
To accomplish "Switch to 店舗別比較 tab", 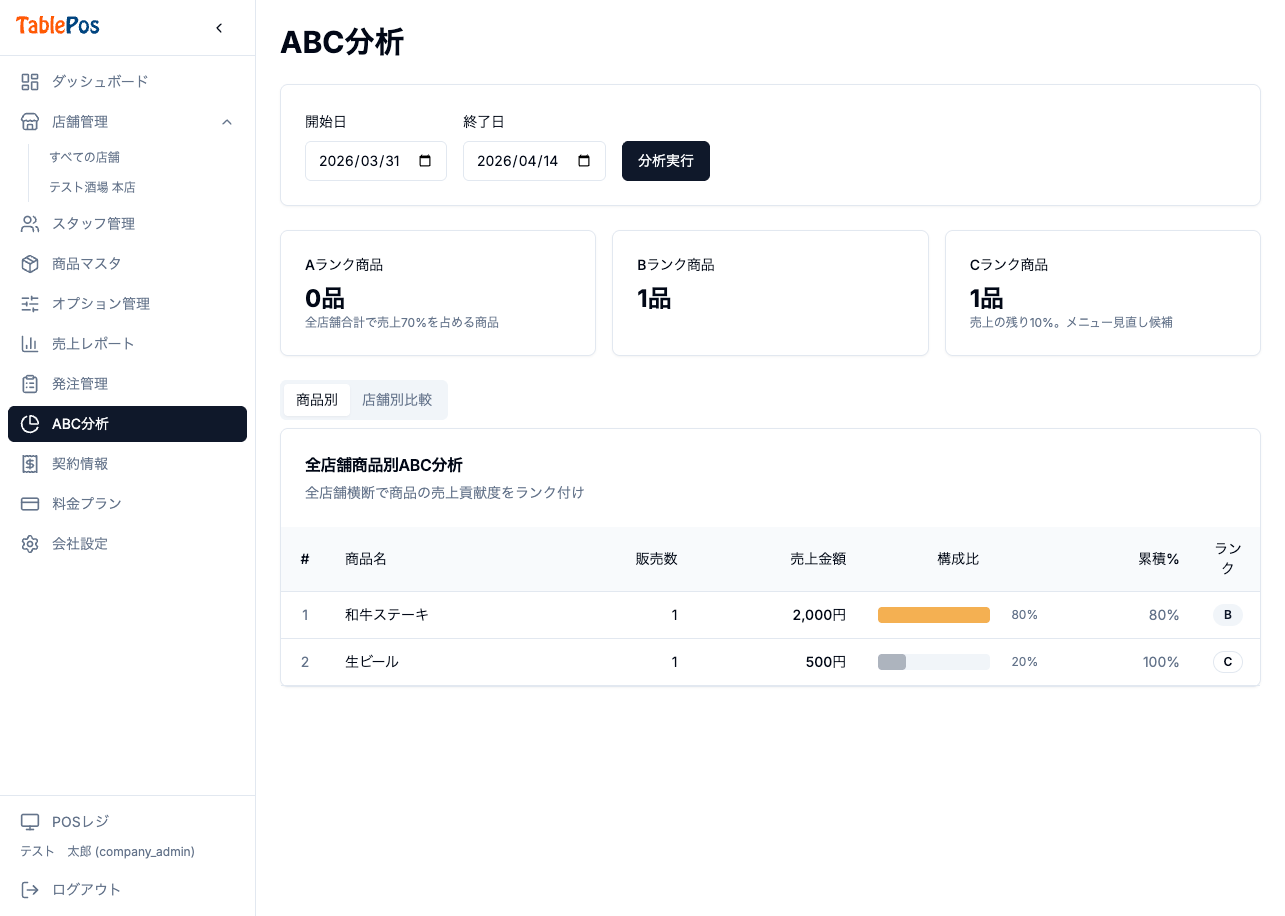I will pos(397,400).
